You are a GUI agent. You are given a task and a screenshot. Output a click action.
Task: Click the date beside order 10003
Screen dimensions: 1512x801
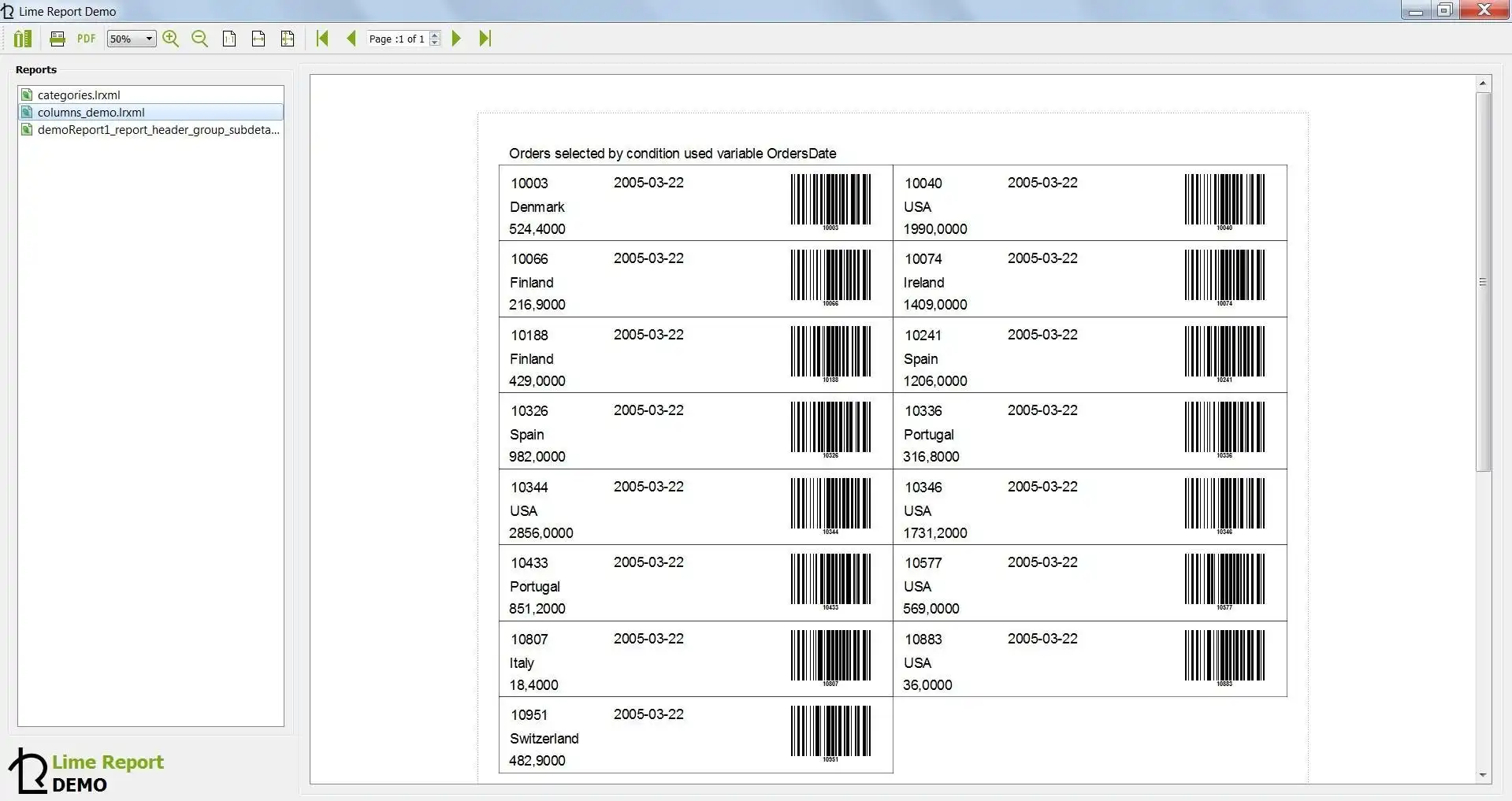[x=648, y=183]
